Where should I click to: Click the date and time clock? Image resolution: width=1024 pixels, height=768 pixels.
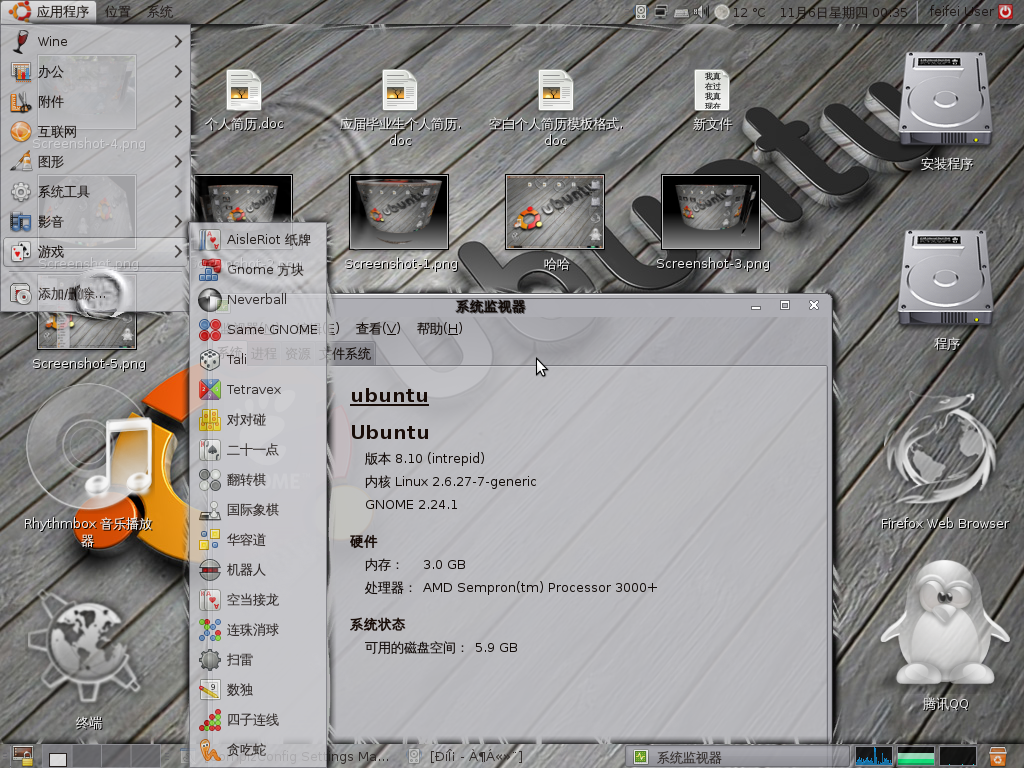coord(843,12)
